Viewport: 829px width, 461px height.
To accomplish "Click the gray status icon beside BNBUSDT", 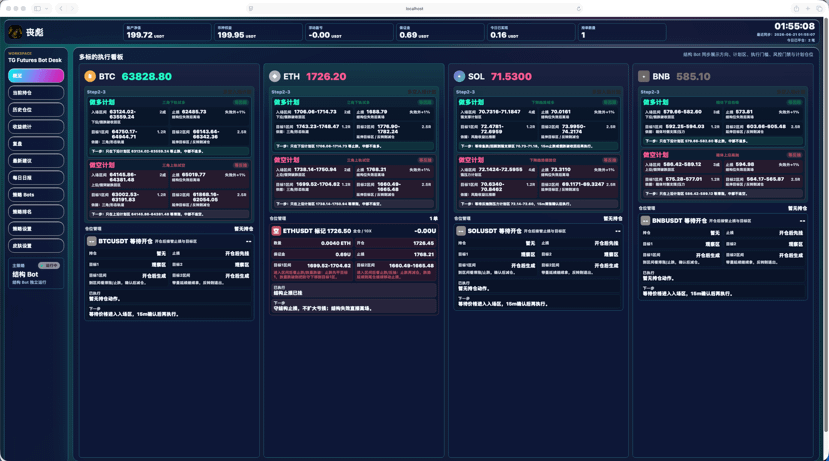I will [x=646, y=221].
